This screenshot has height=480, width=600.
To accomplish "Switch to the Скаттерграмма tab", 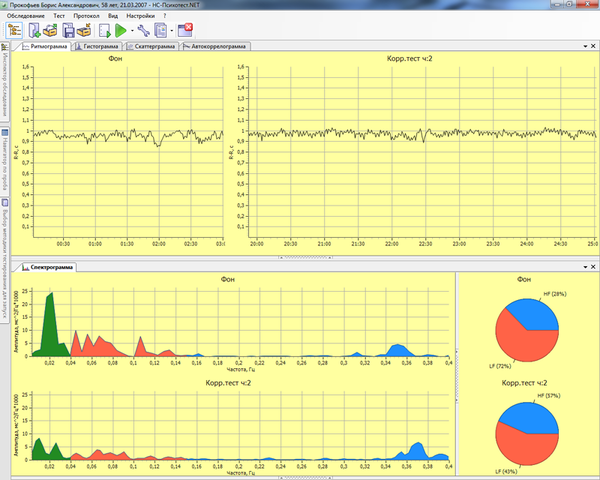I will [151, 46].
